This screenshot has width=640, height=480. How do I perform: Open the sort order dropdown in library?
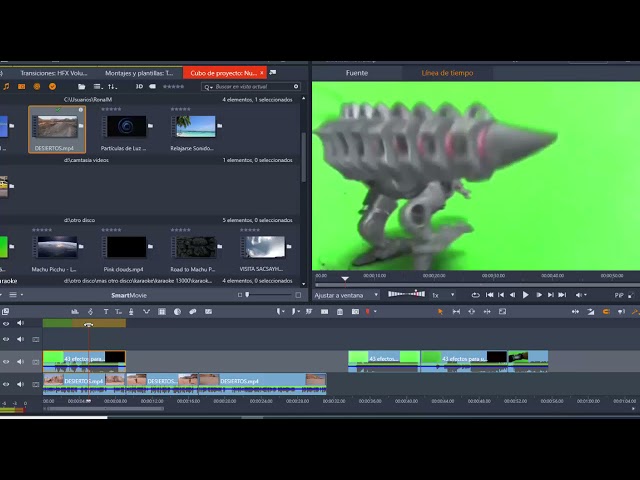click(x=112, y=87)
